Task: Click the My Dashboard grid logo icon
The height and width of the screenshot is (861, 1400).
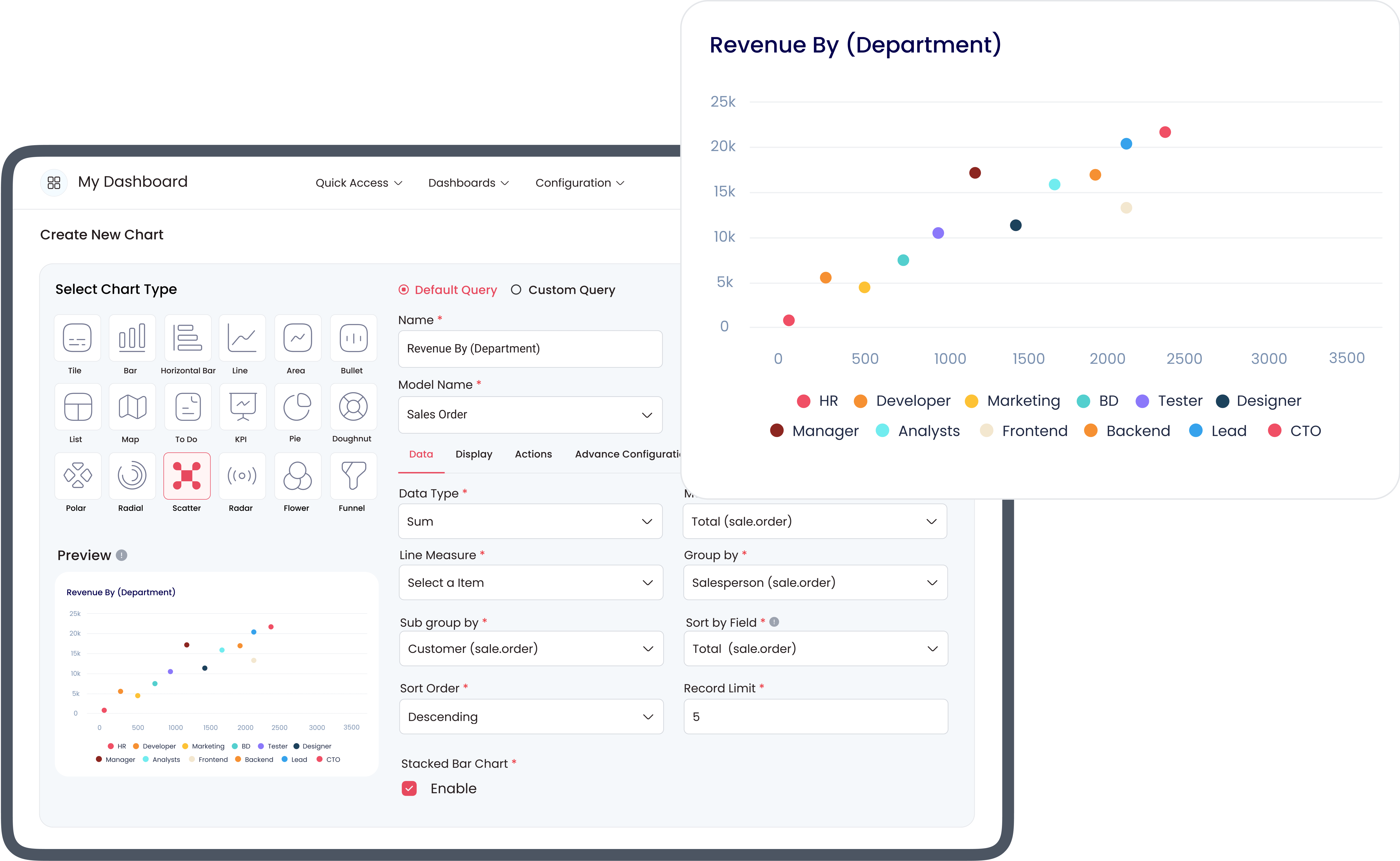Action: click(54, 183)
